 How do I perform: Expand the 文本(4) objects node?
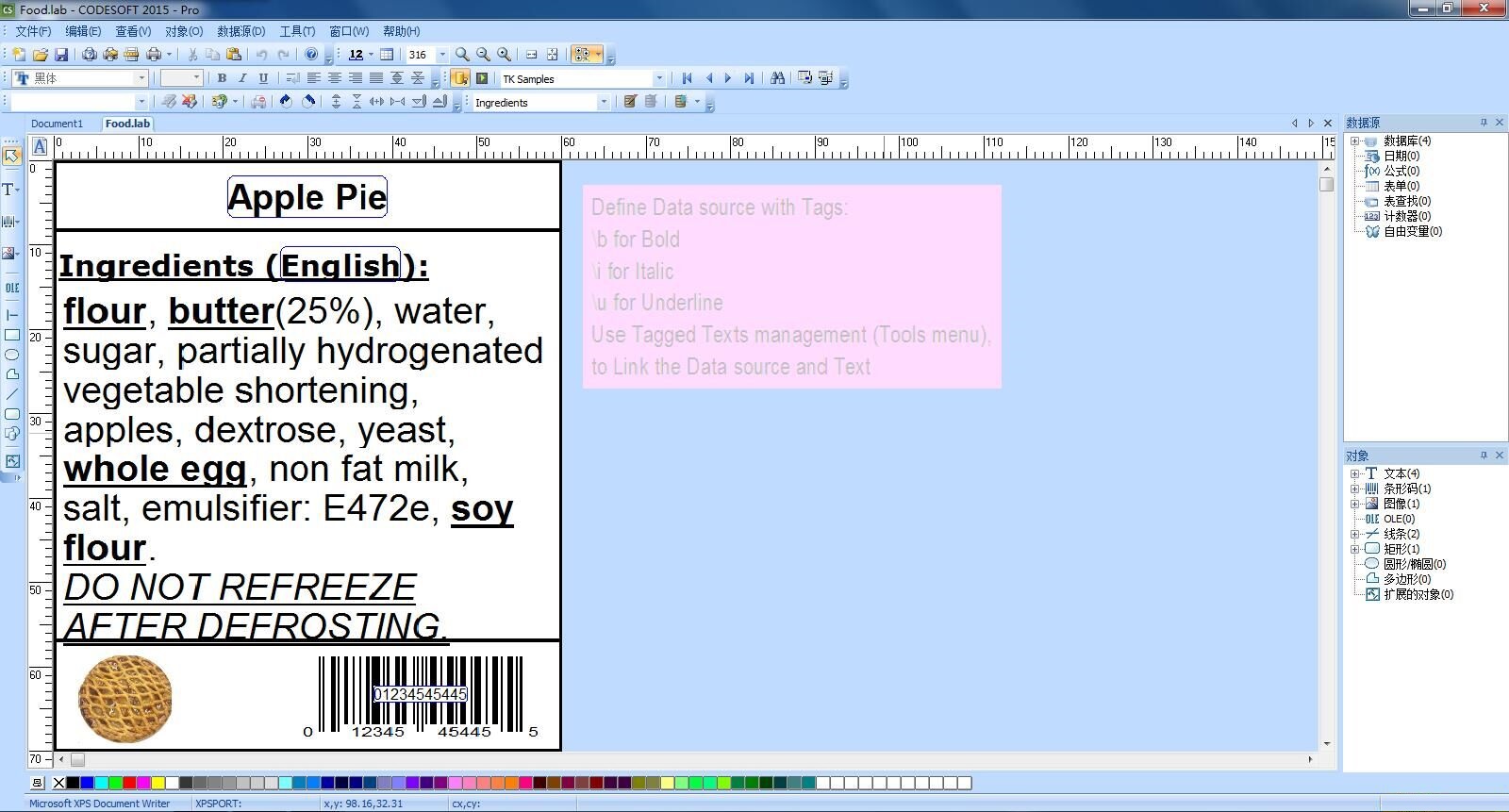pyautogui.click(x=1355, y=473)
